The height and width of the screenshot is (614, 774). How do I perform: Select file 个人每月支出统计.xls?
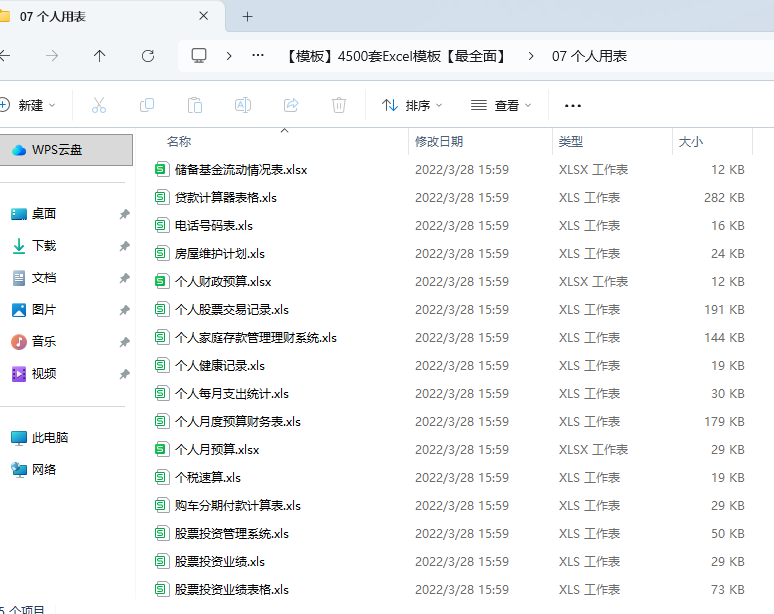click(x=232, y=394)
